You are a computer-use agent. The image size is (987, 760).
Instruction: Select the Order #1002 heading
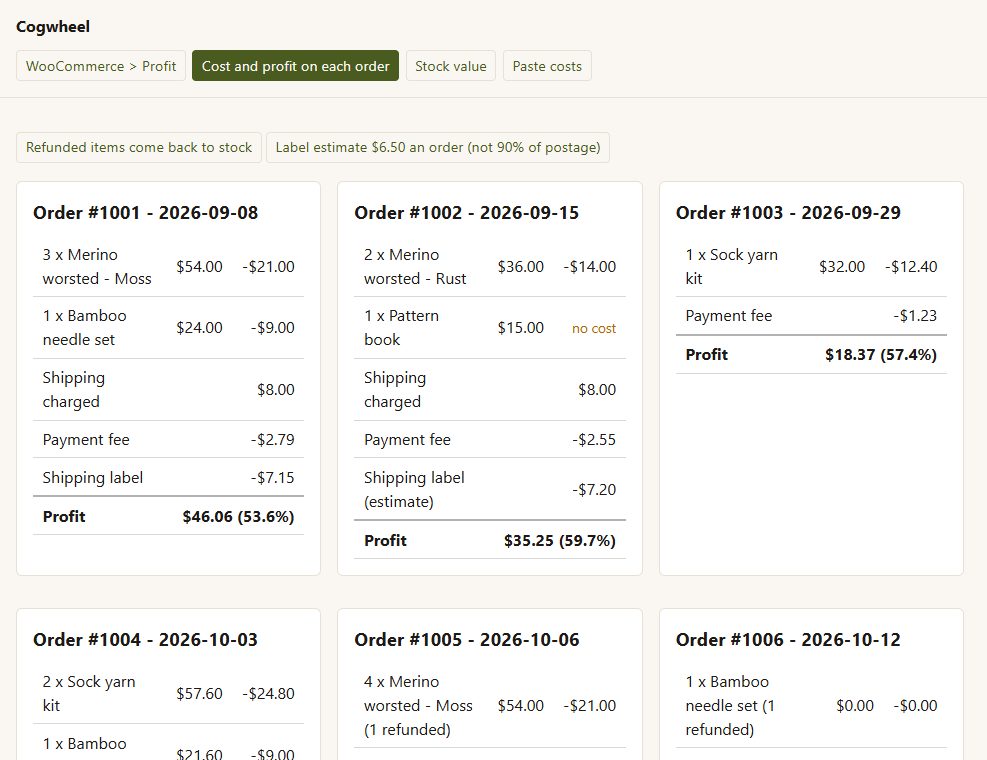point(466,213)
